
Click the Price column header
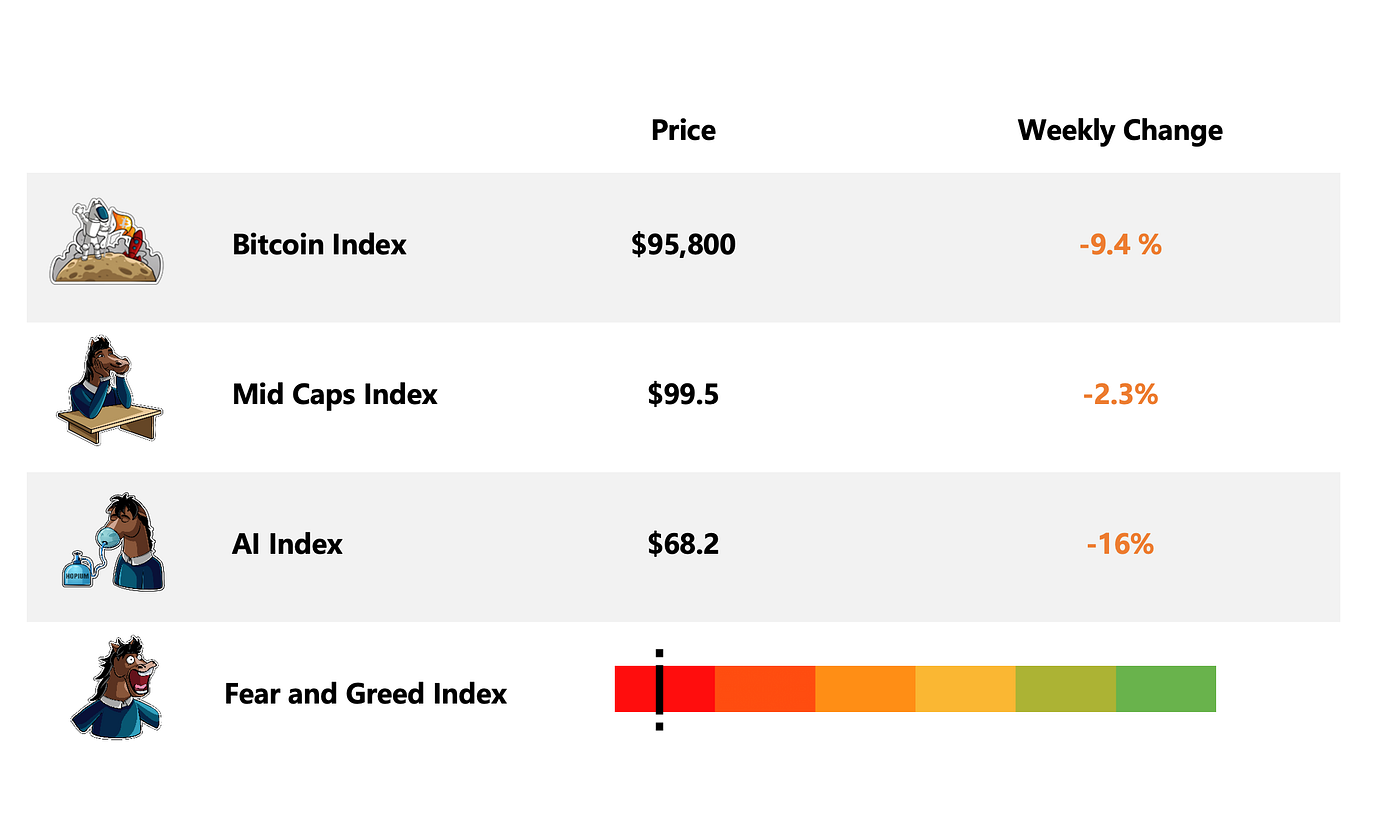point(683,130)
